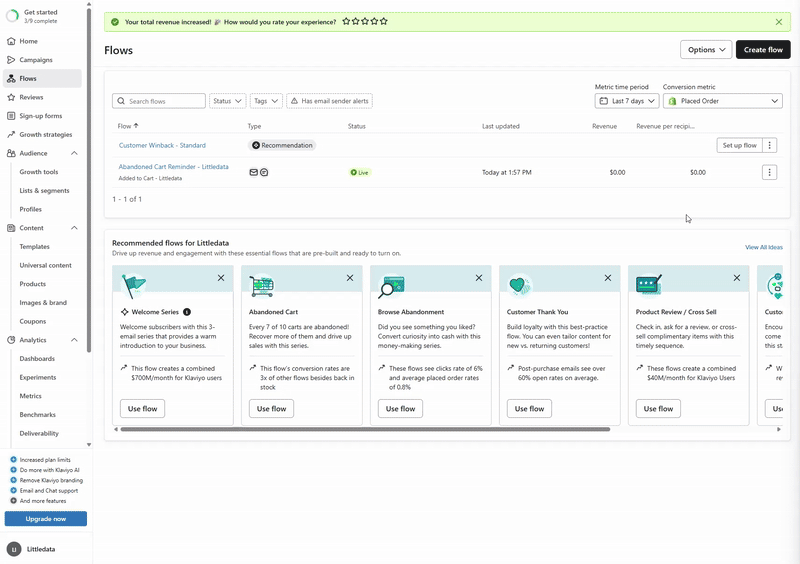Rate experience with the first star
This screenshot has width=800, height=564.
pos(346,21)
